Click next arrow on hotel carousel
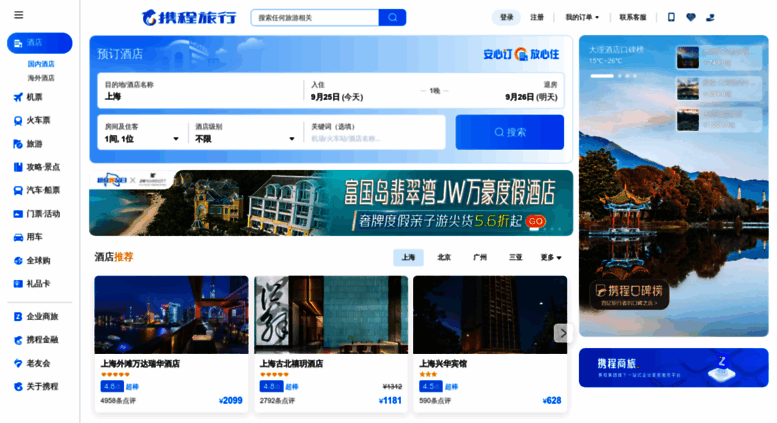 (x=562, y=333)
